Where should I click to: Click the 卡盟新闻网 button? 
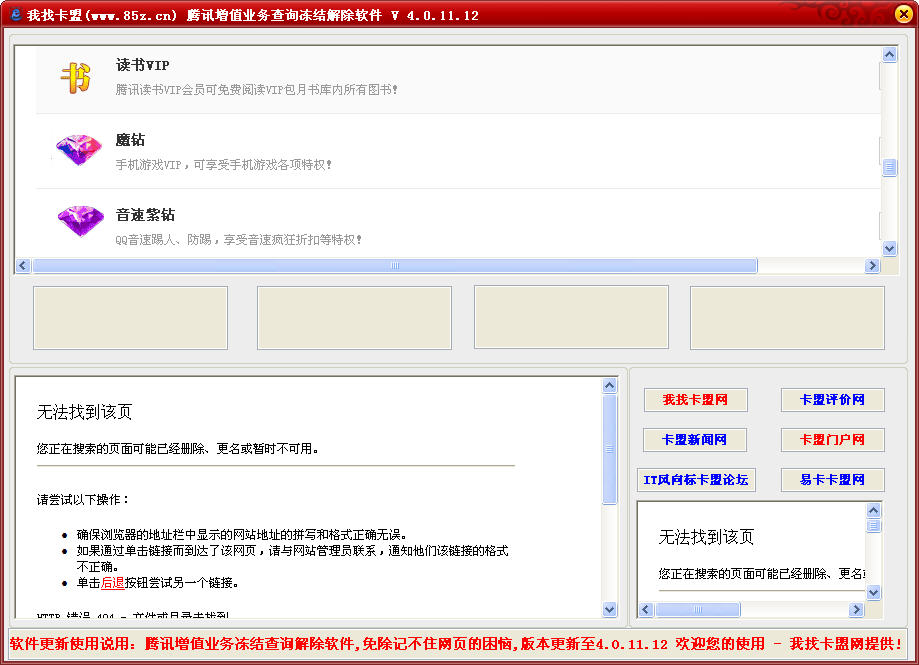click(695, 439)
